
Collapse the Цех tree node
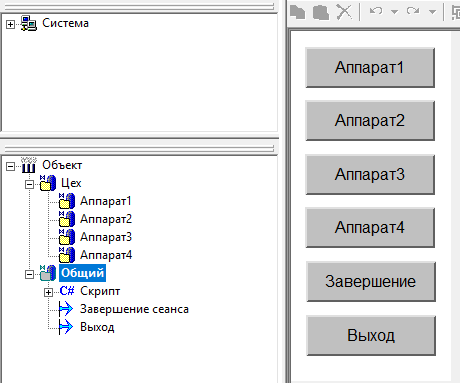(x=29, y=184)
